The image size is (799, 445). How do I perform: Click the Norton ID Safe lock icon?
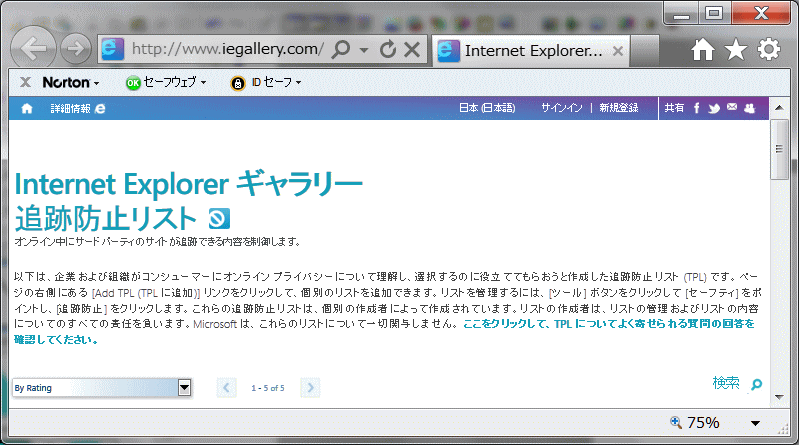(237, 83)
